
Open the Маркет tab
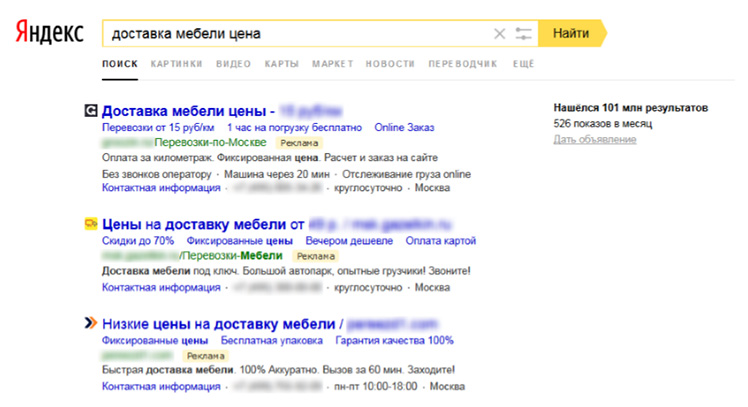click(x=332, y=64)
